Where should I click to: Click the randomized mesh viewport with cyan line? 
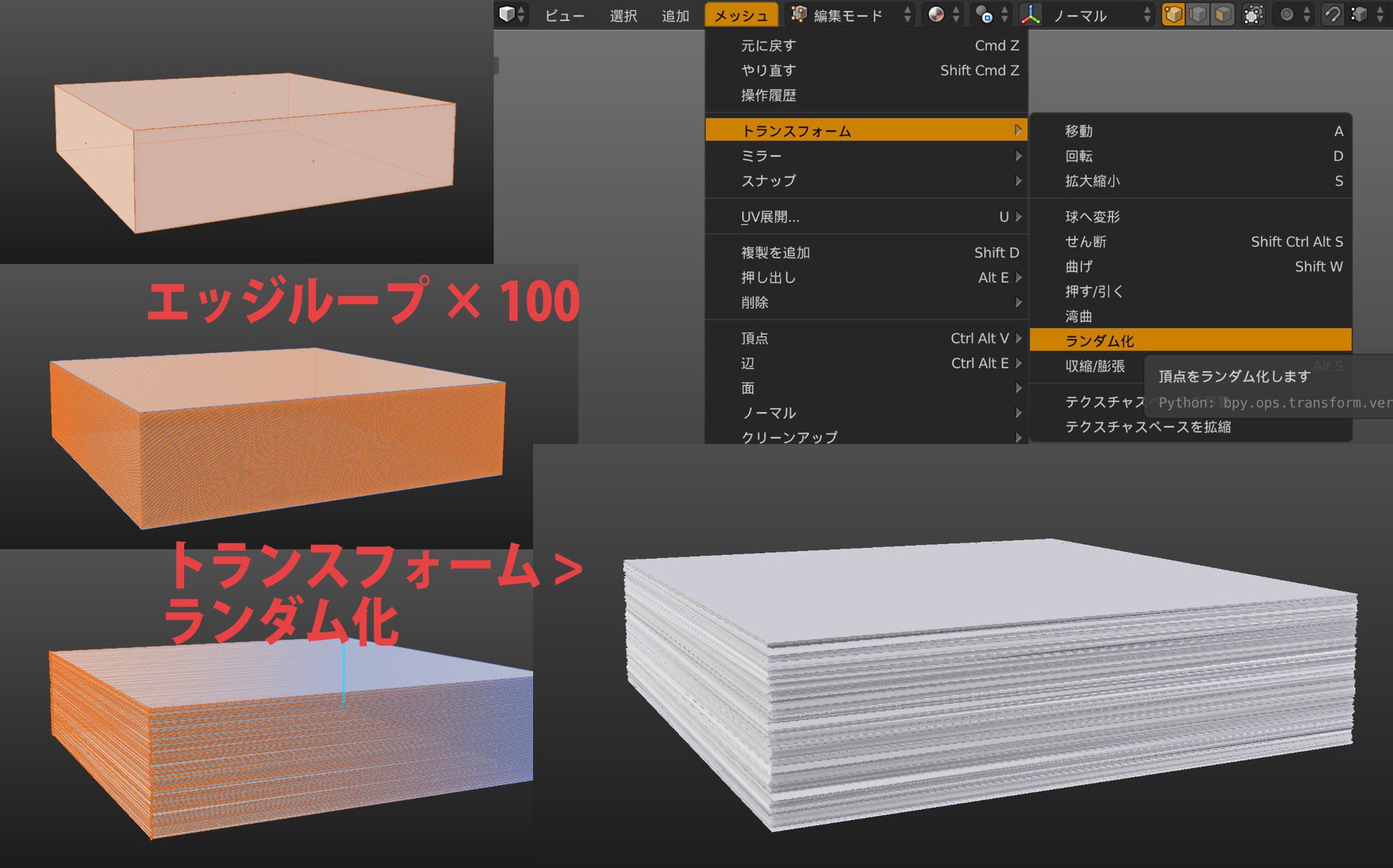coord(267,708)
